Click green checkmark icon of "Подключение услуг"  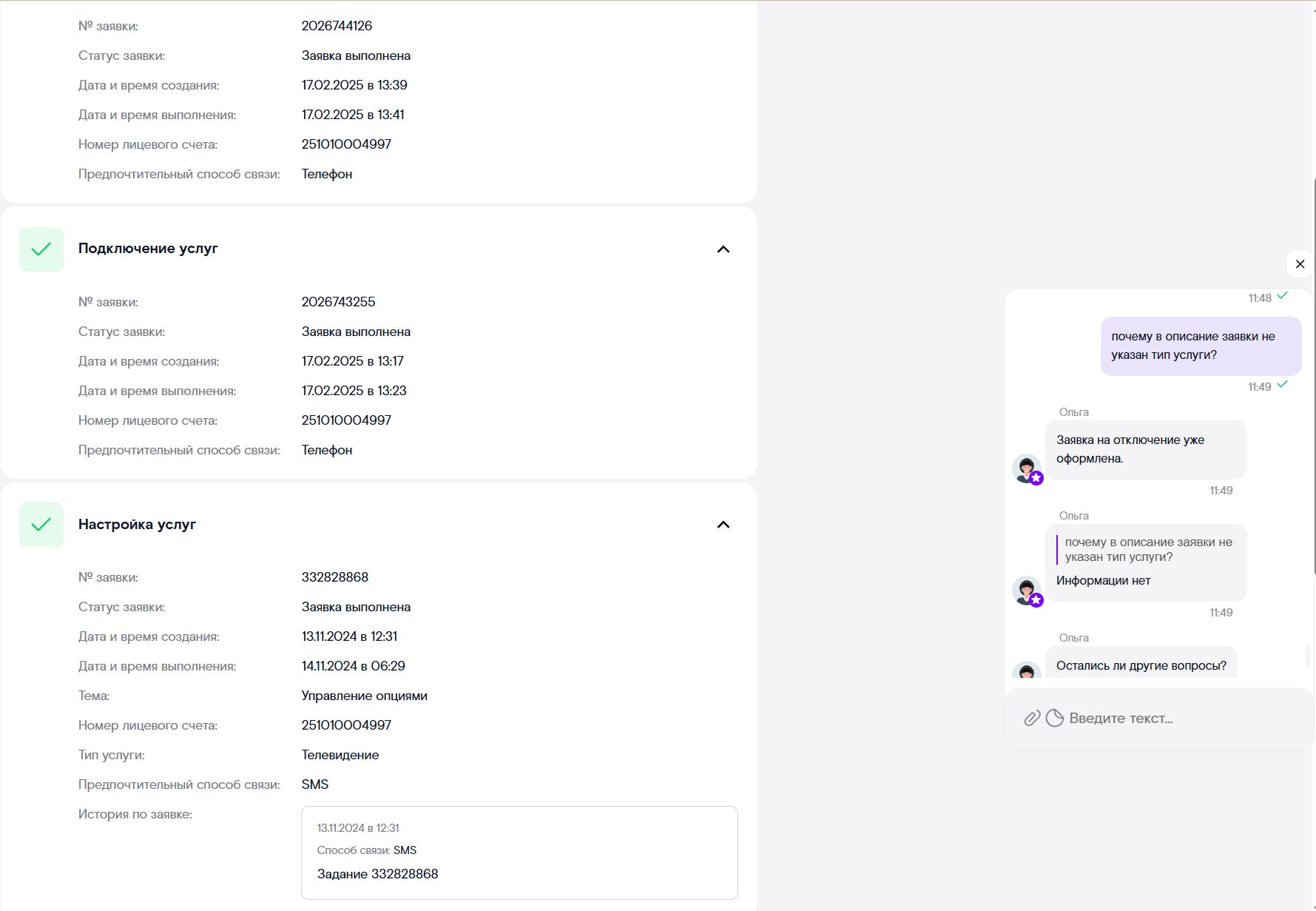coord(41,249)
